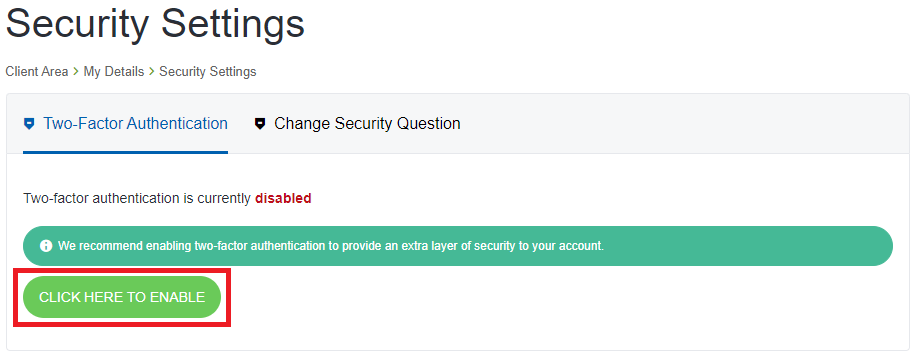Screen dimensions: 920x362
Task: Click the empty gray tab bar area
Action: click(681, 124)
